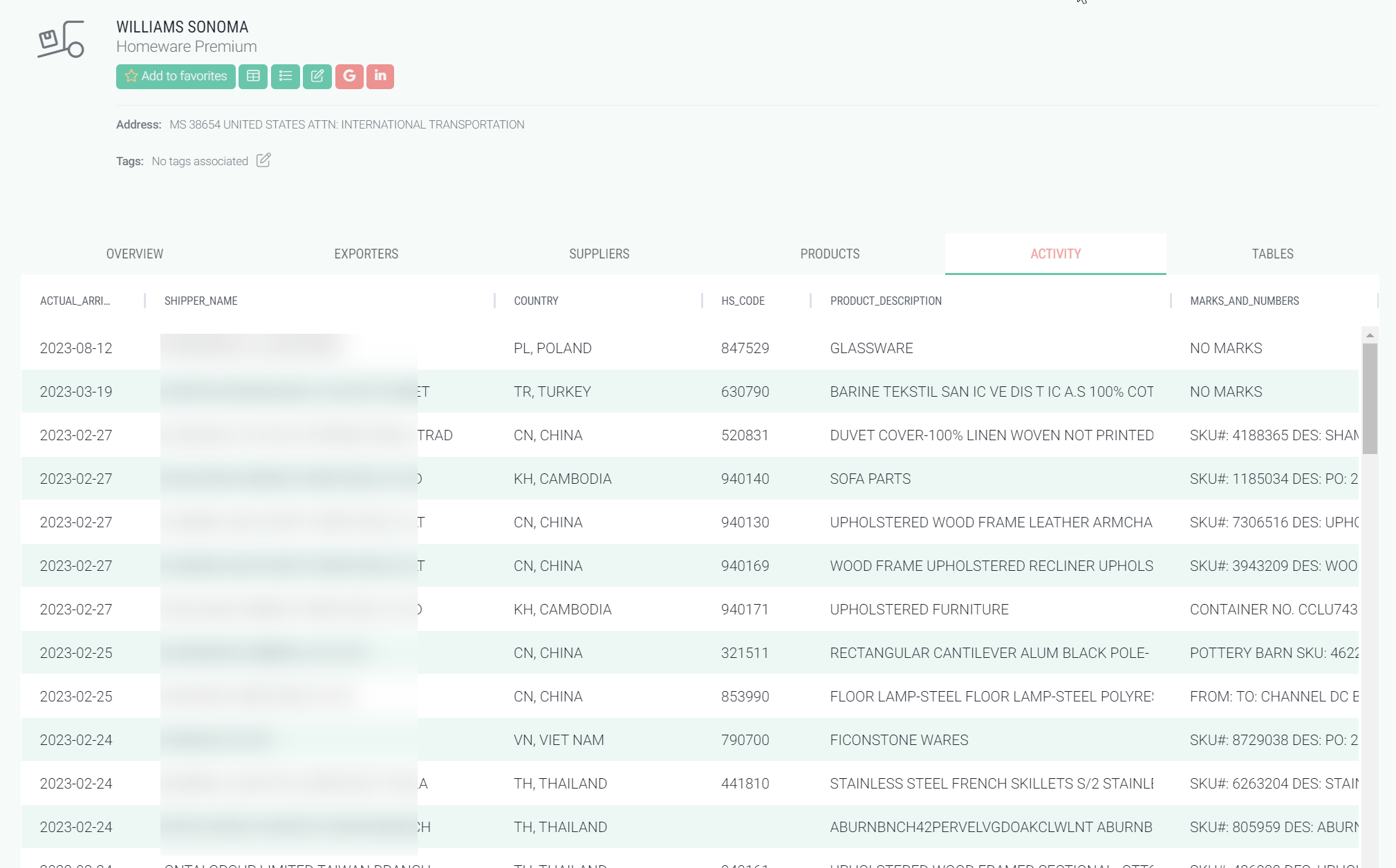This screenshot has height=868, width=1396.
Task: Select the Activity tab
Action: tap(1056, 254)
